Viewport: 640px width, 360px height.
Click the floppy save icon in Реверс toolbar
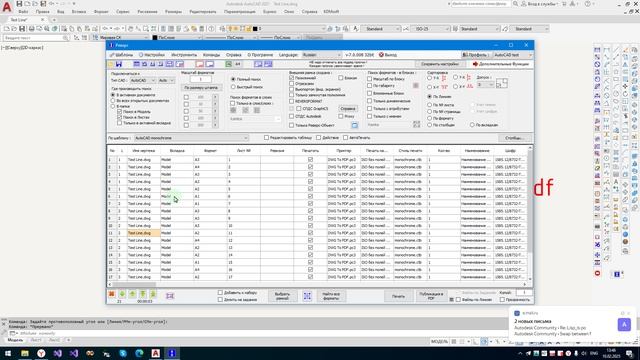pyautogui.click(x=119, y=64)
